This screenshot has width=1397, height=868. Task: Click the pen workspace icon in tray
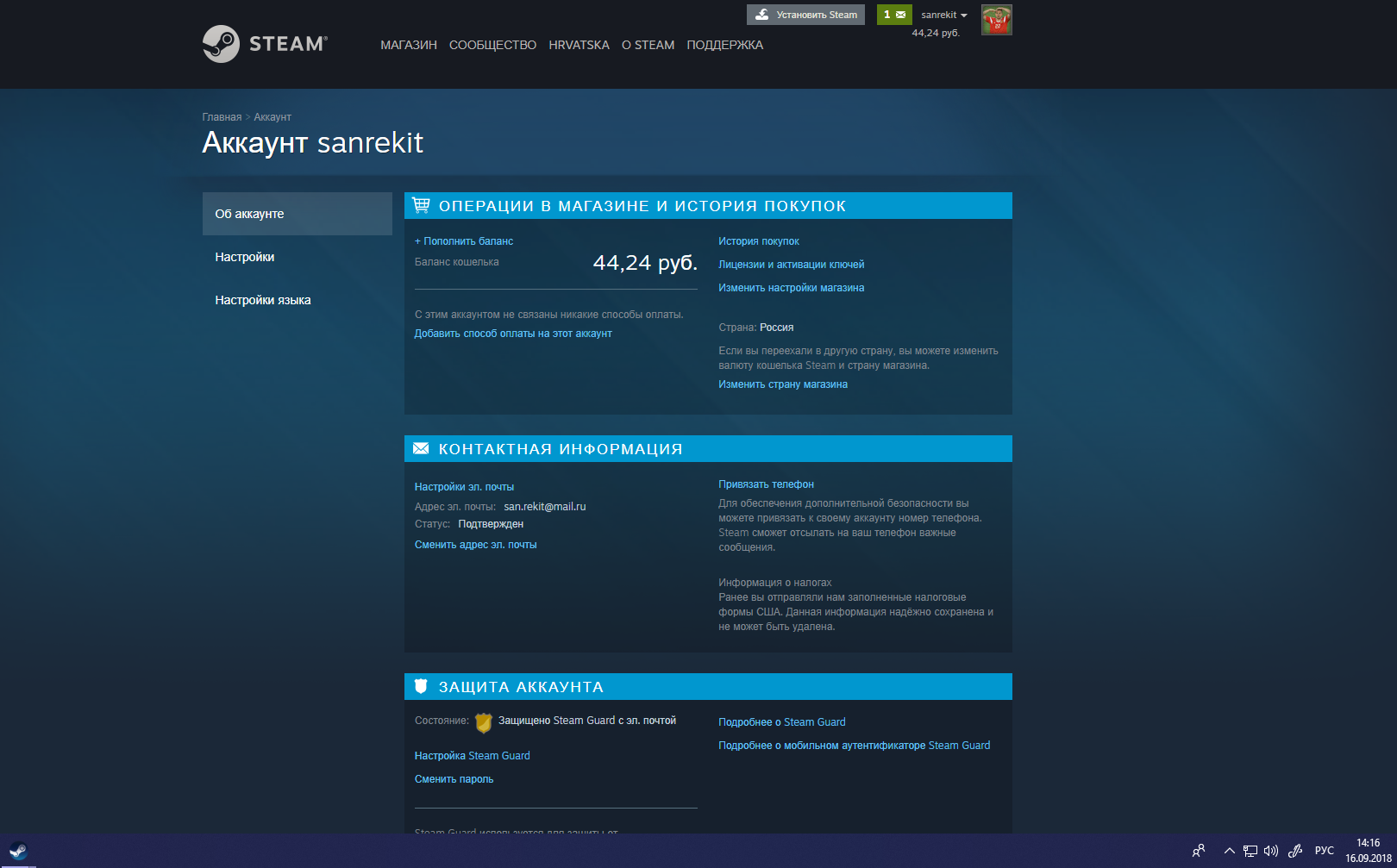1294,851
